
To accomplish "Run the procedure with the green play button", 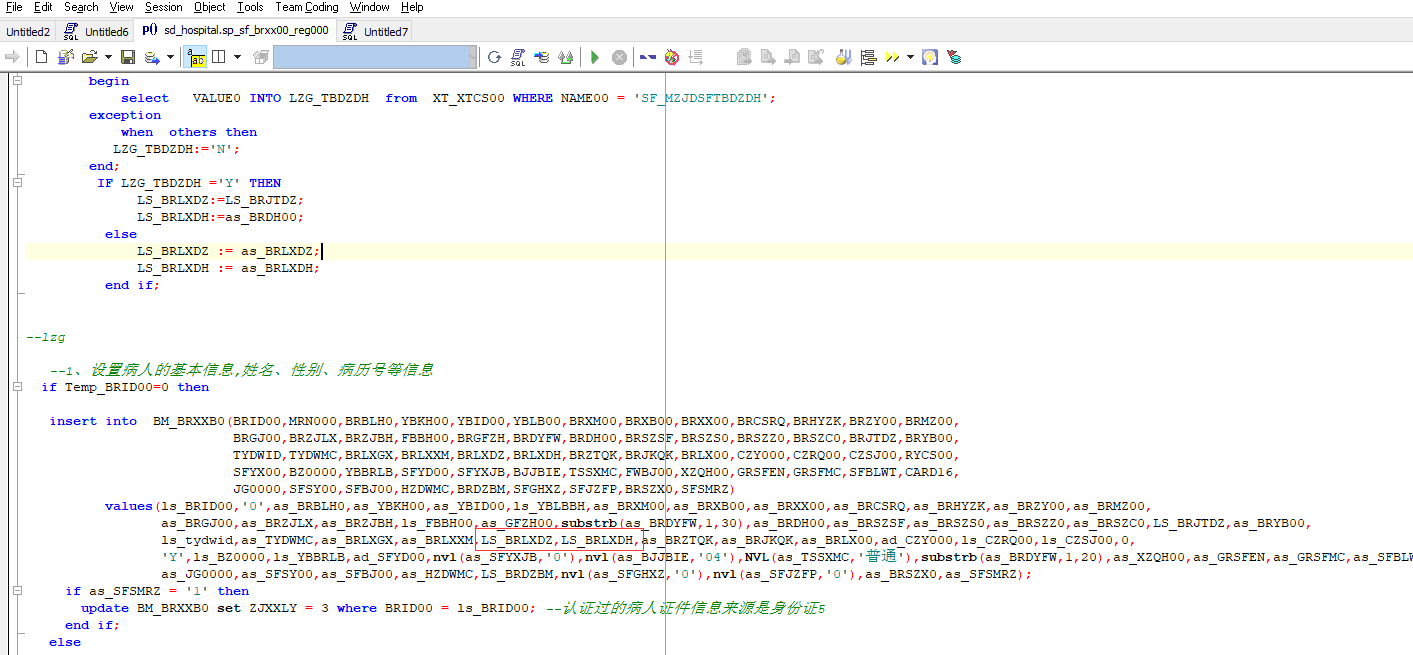I will click(x=595, y=57).
